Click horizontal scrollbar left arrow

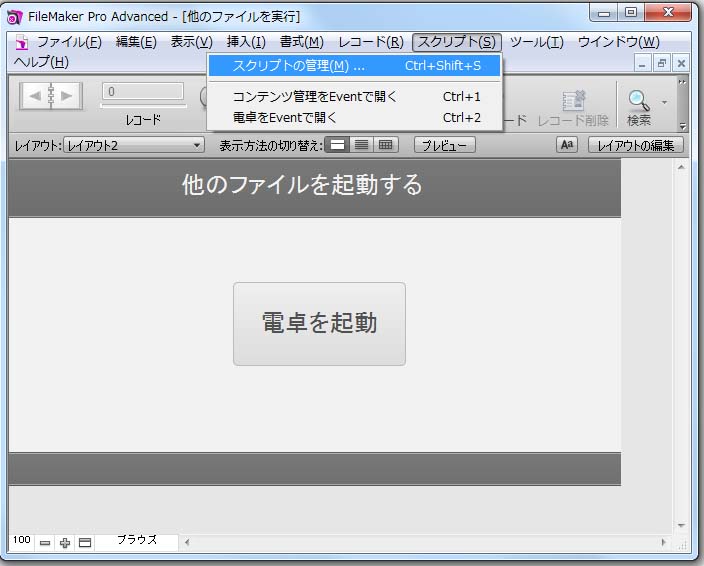click(187, 542)
